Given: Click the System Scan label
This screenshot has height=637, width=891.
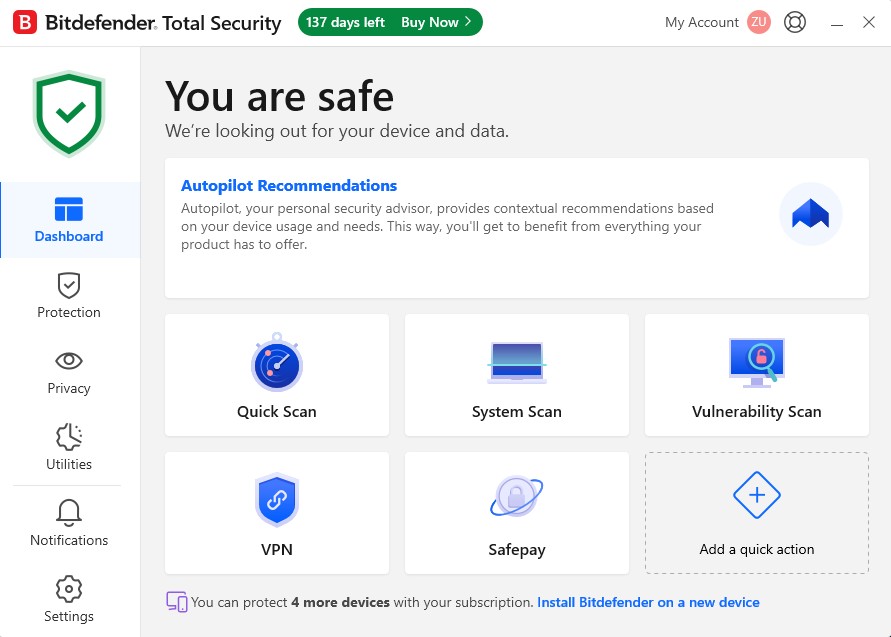Looking at the screenshot, I should tap(517, 411).
